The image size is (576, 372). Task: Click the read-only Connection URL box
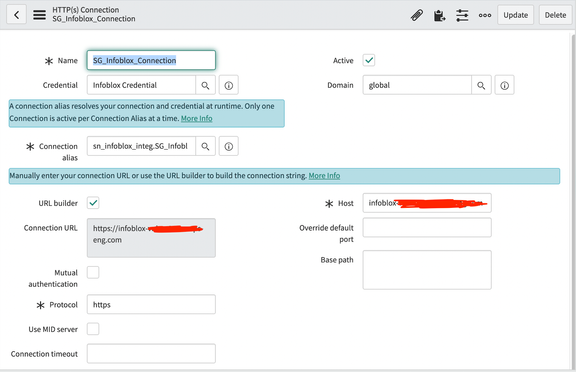click(151, 238)
